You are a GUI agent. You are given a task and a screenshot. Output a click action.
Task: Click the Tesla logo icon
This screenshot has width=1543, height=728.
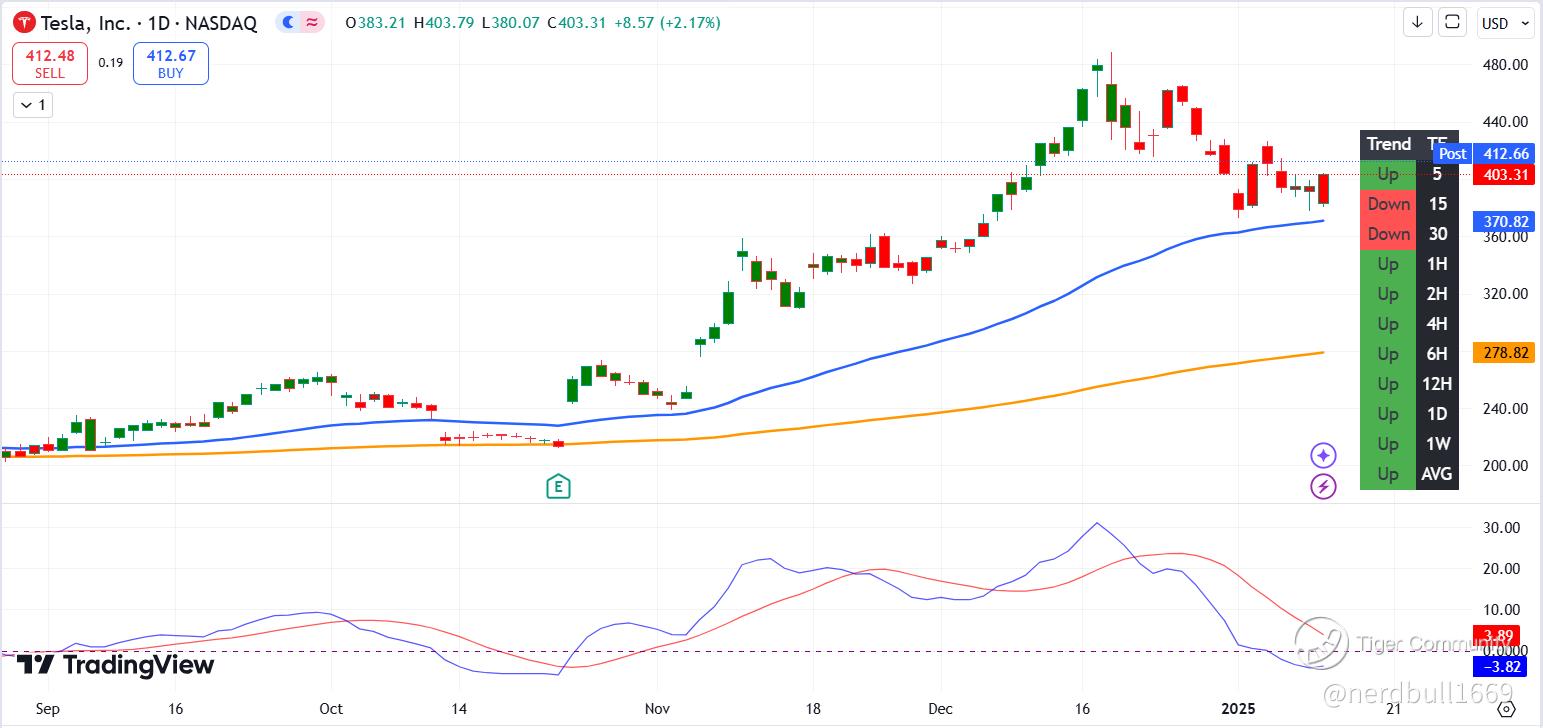[x=24, y=22]
